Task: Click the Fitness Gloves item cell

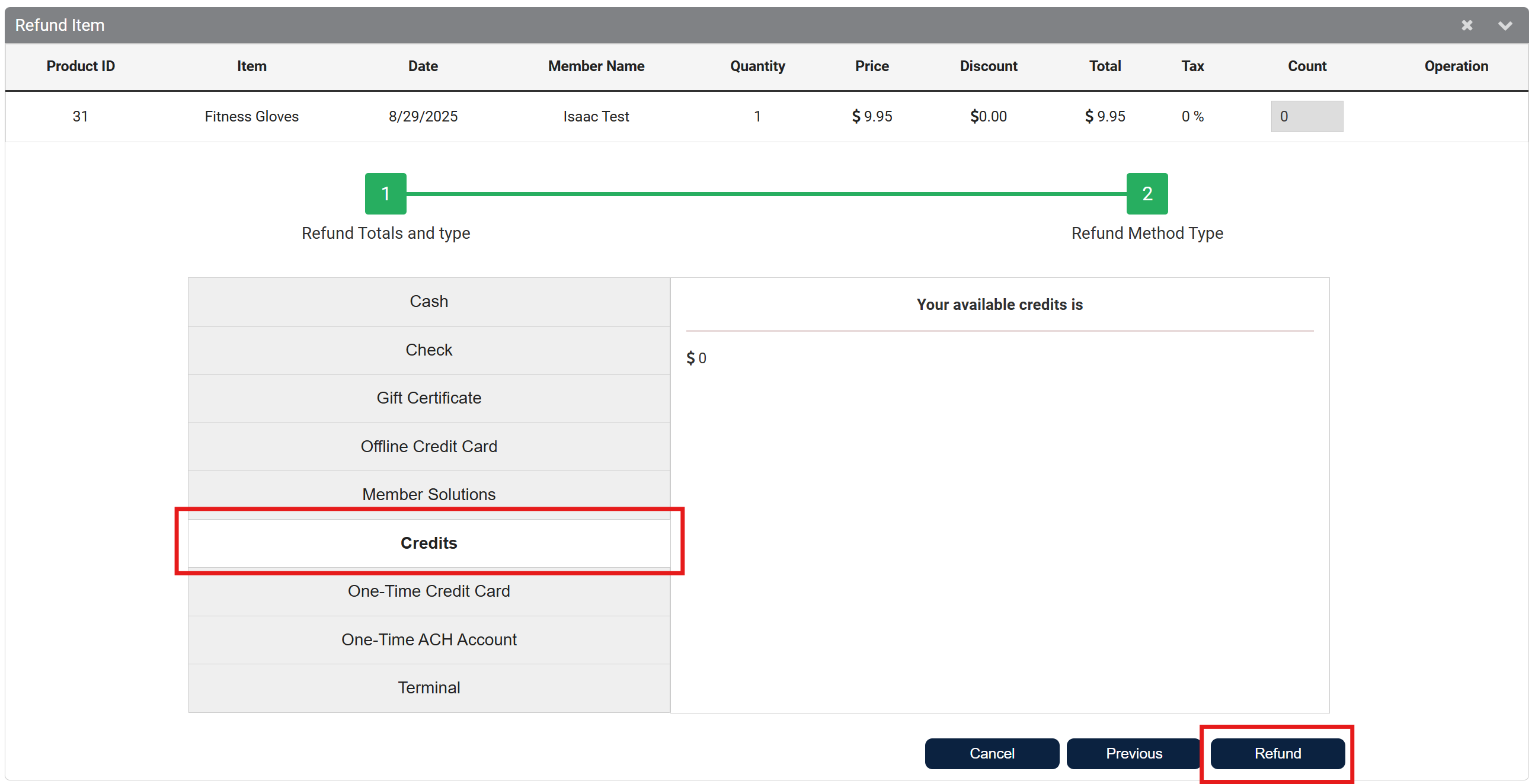Action: point(251,116)
